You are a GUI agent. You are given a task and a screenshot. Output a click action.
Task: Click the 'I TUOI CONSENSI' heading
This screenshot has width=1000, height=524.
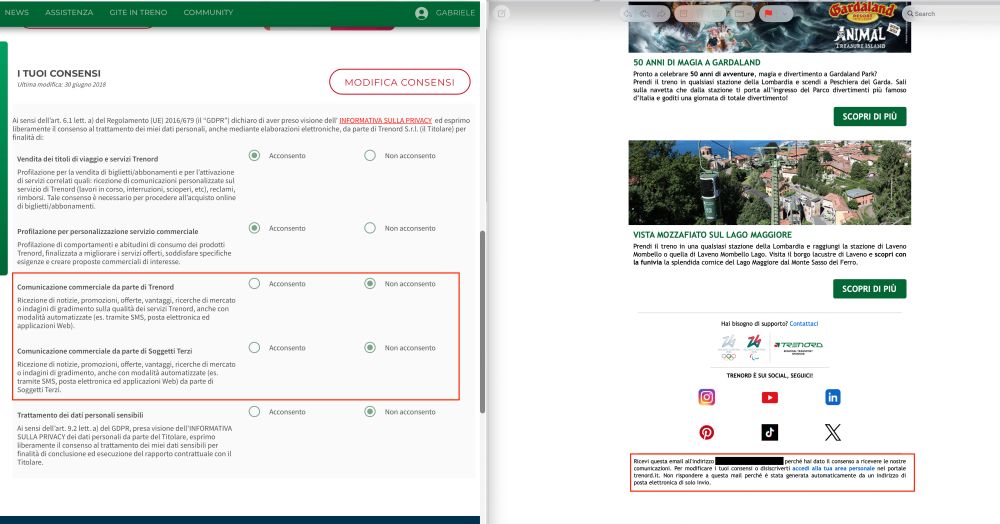tap(59, 73)
